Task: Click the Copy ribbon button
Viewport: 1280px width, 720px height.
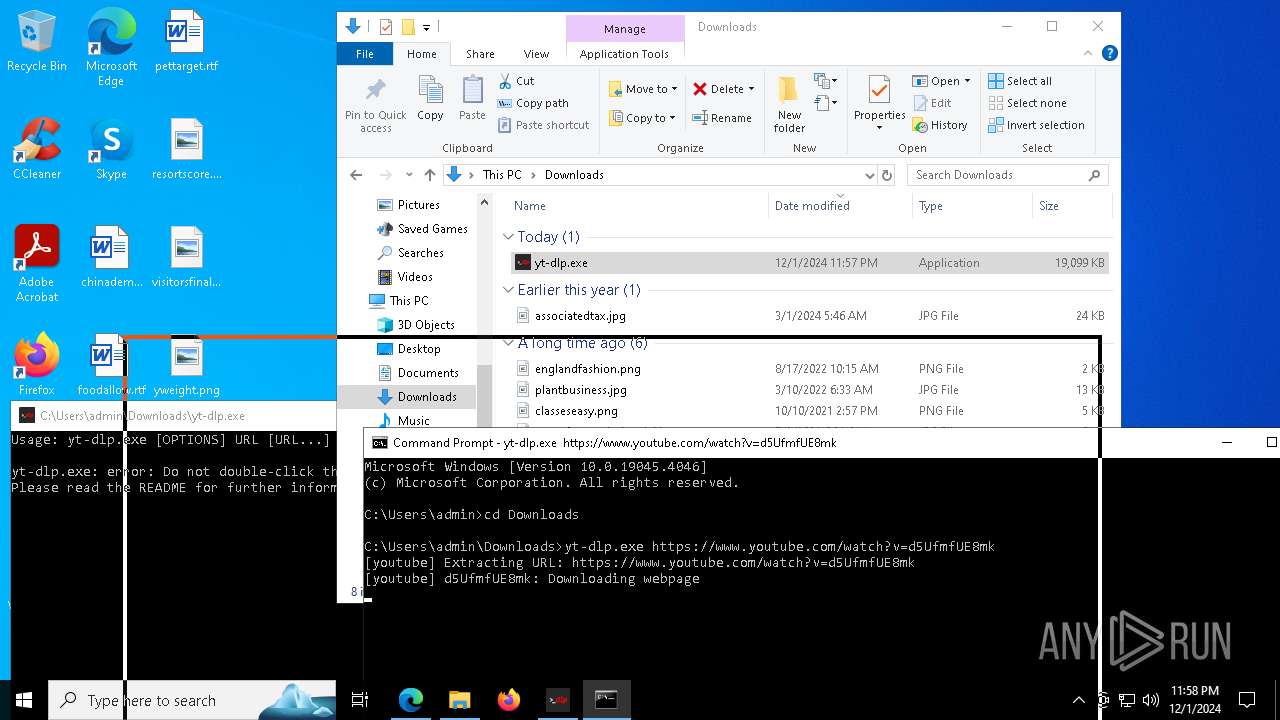Action: (x=430, y=98)
